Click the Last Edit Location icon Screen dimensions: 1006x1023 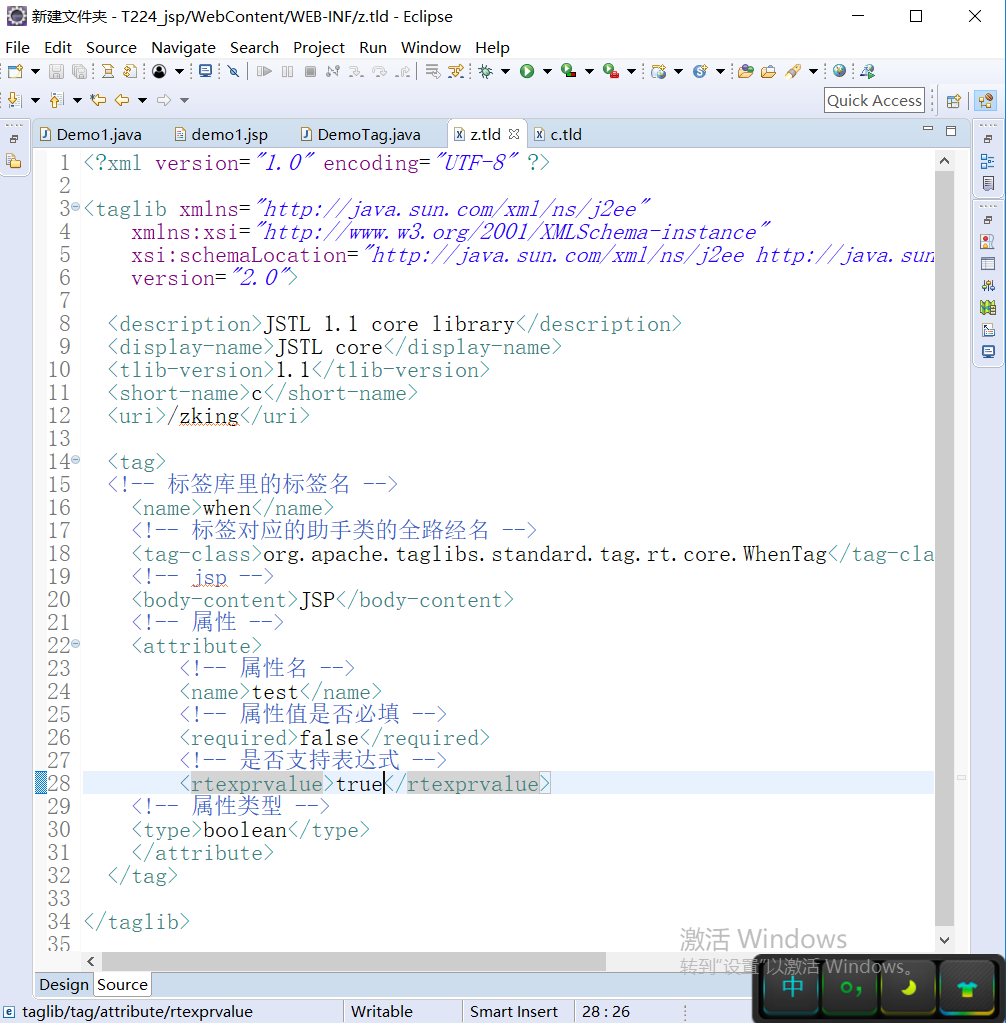(x=99, y=100)
